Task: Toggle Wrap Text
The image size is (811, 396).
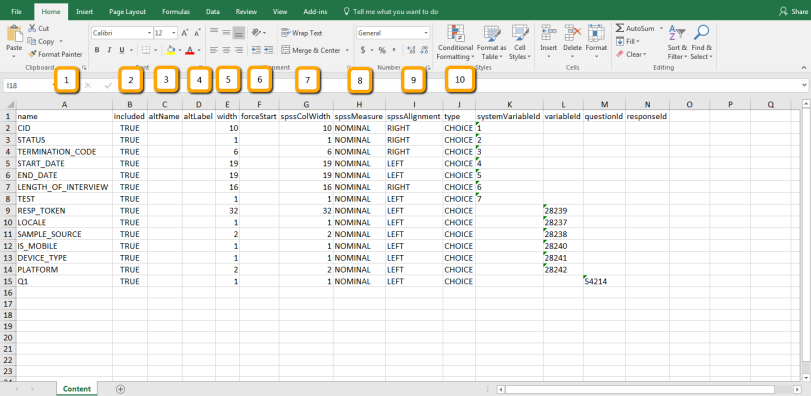Action: pos(302,33)
